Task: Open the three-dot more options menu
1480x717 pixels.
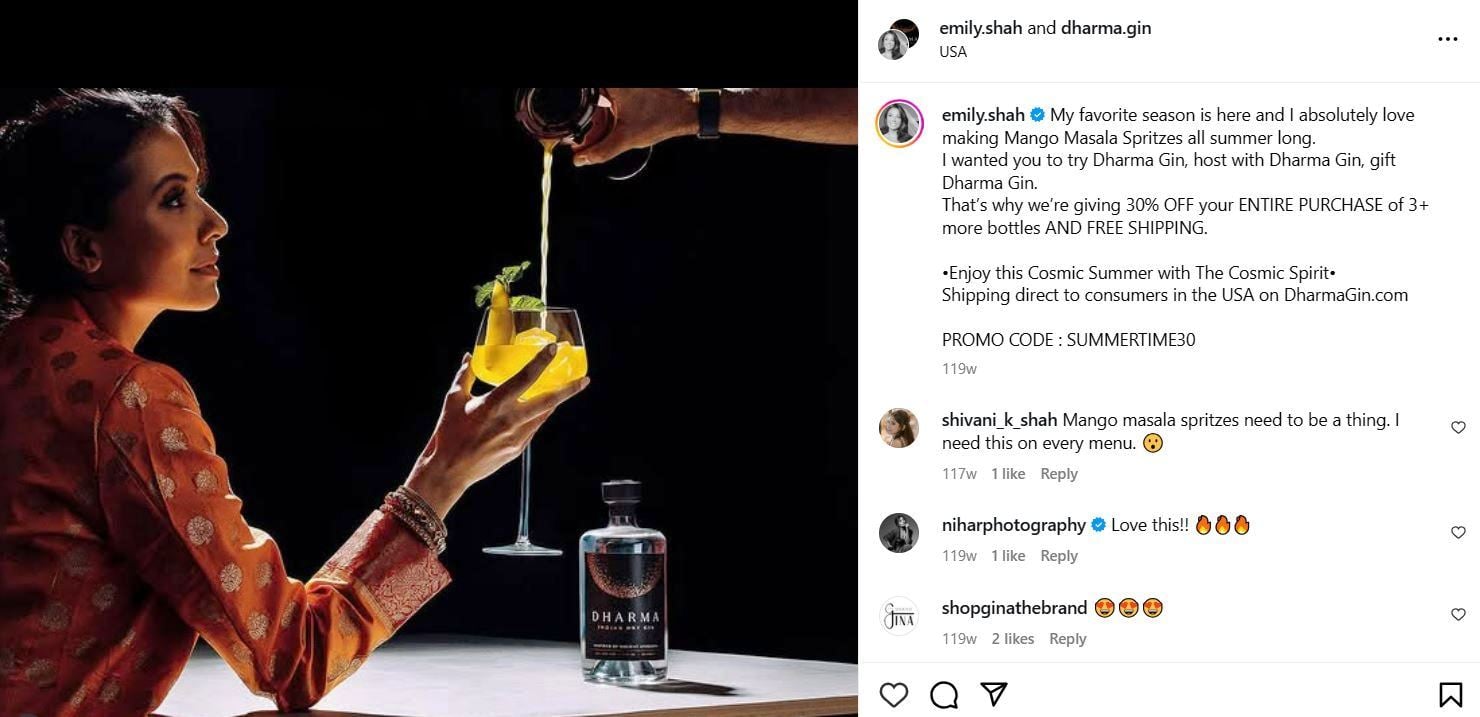Action: pos(1447,39)
